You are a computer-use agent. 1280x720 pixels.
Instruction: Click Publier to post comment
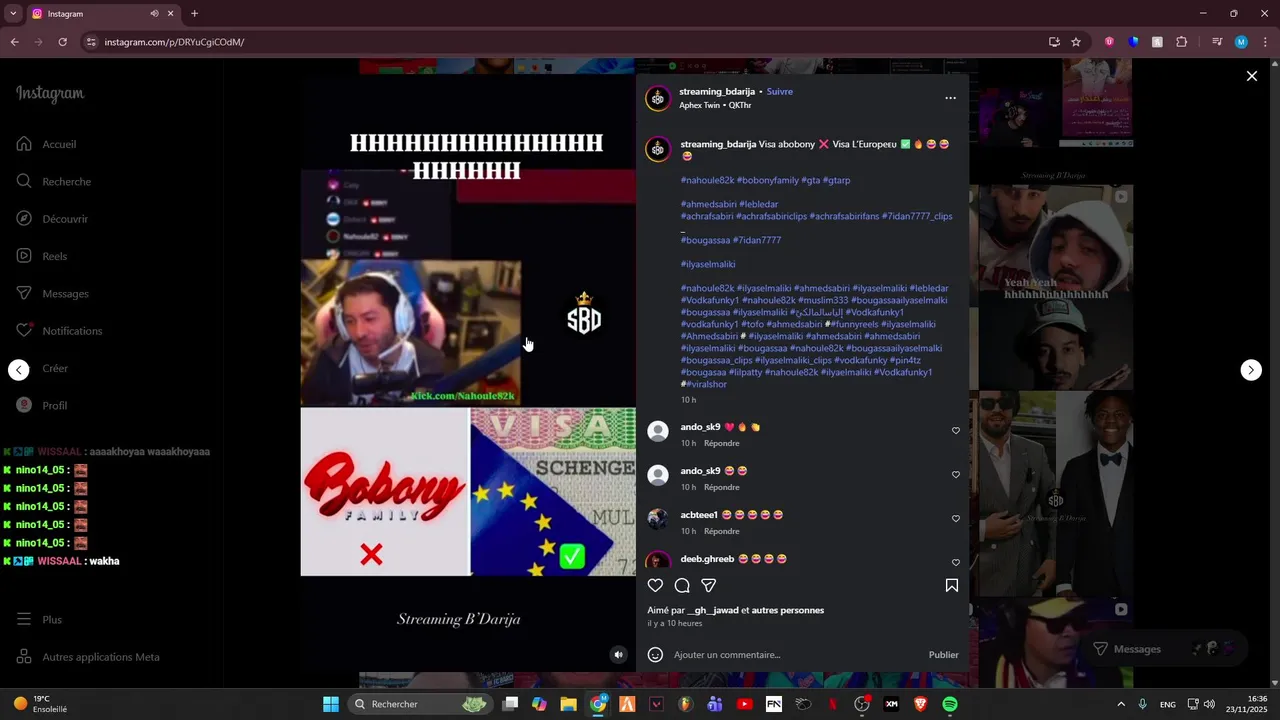[x=943, y=655]
